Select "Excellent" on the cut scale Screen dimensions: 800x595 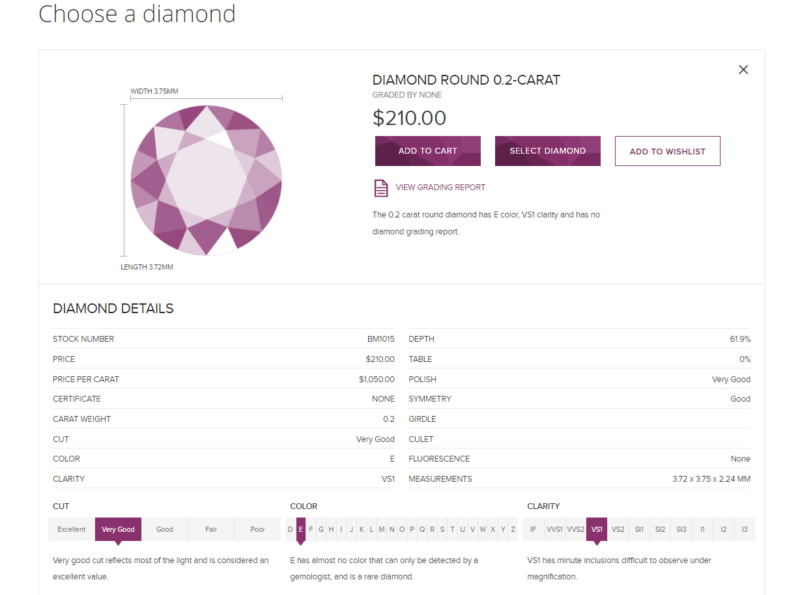point(70,529)
